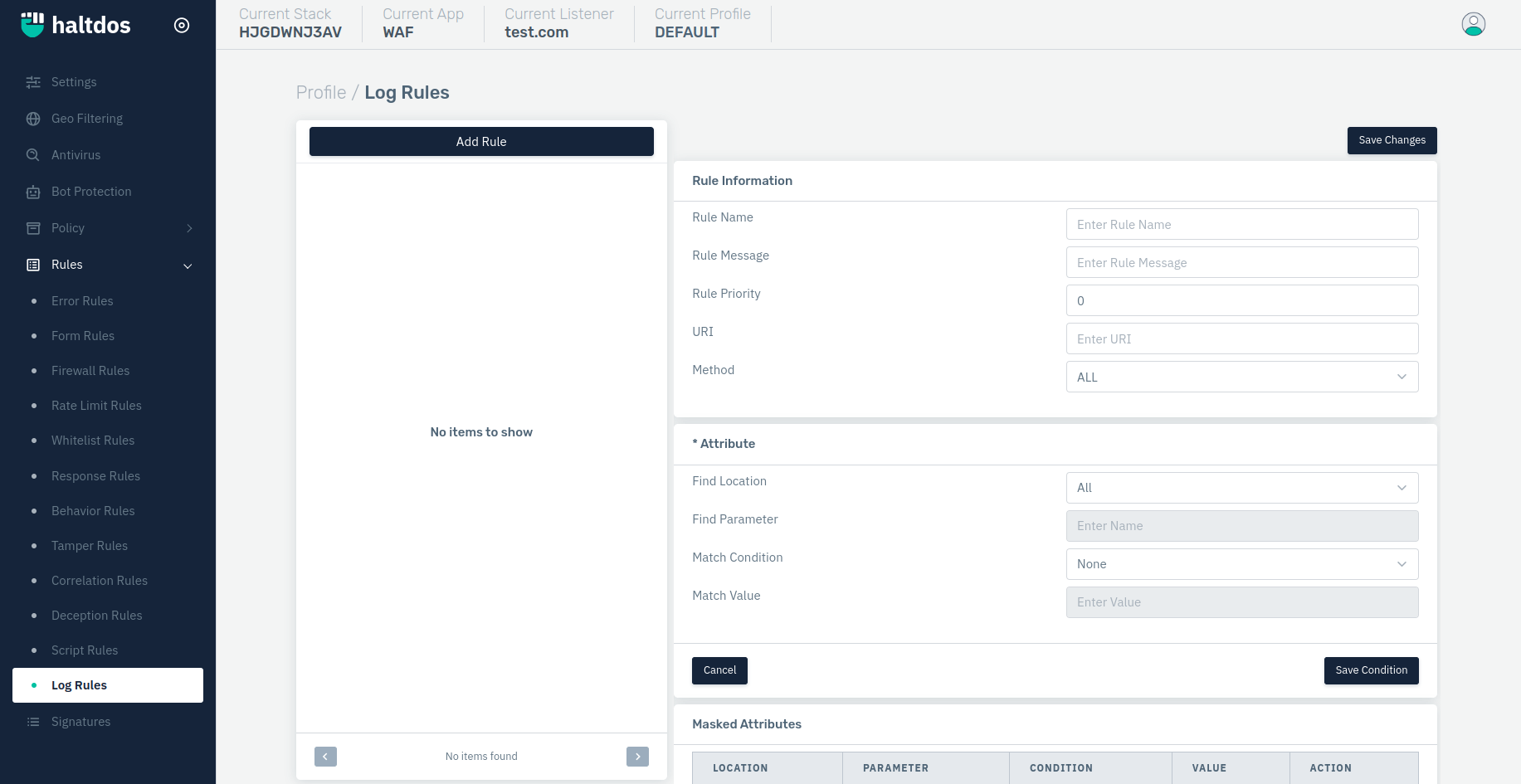
Task: Click the Current App WAF selector
Action: point(423,23)
